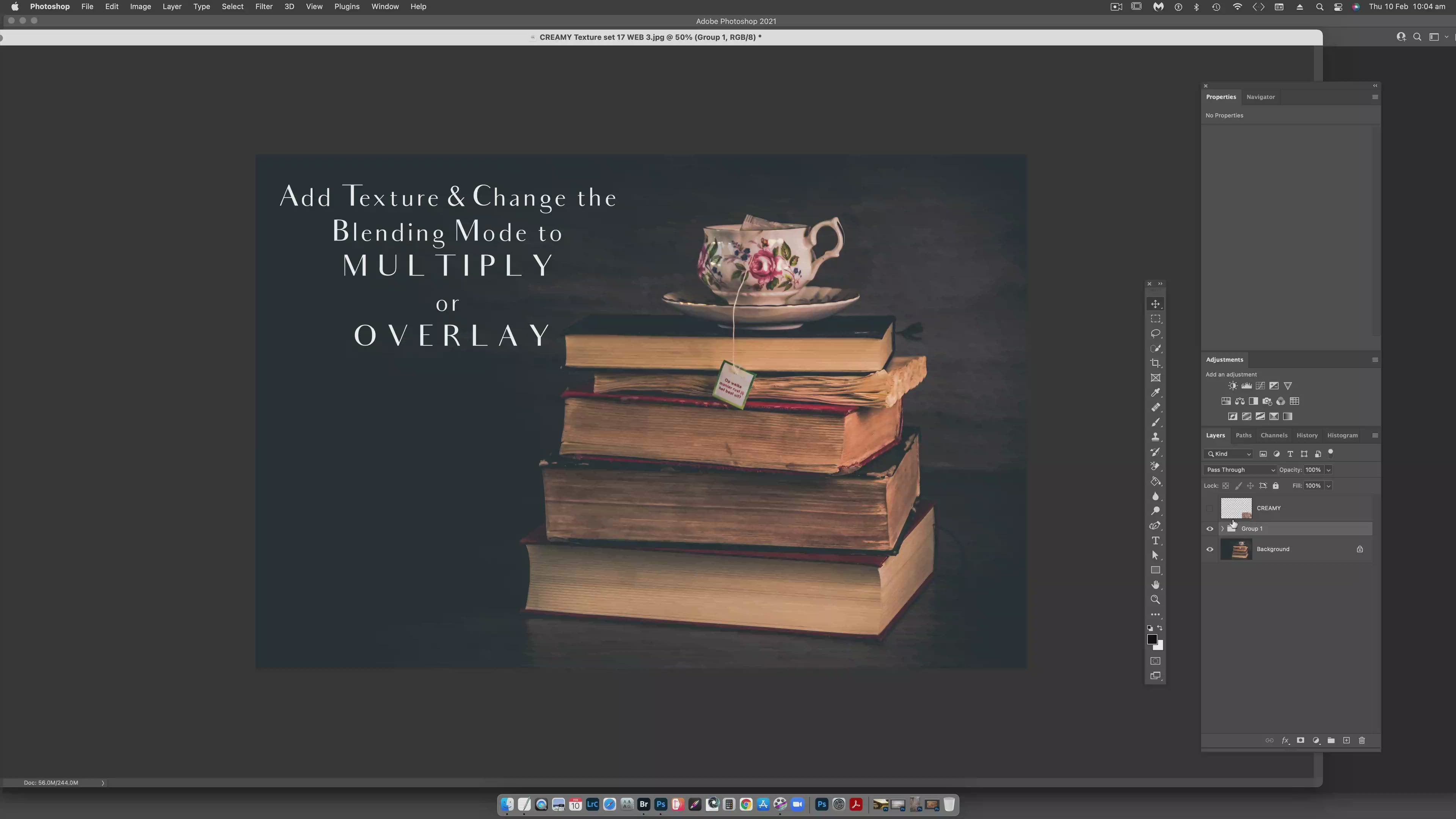1456x819 pixels.
Task: Select the Lasso tool
Action: click(1155, 334)
